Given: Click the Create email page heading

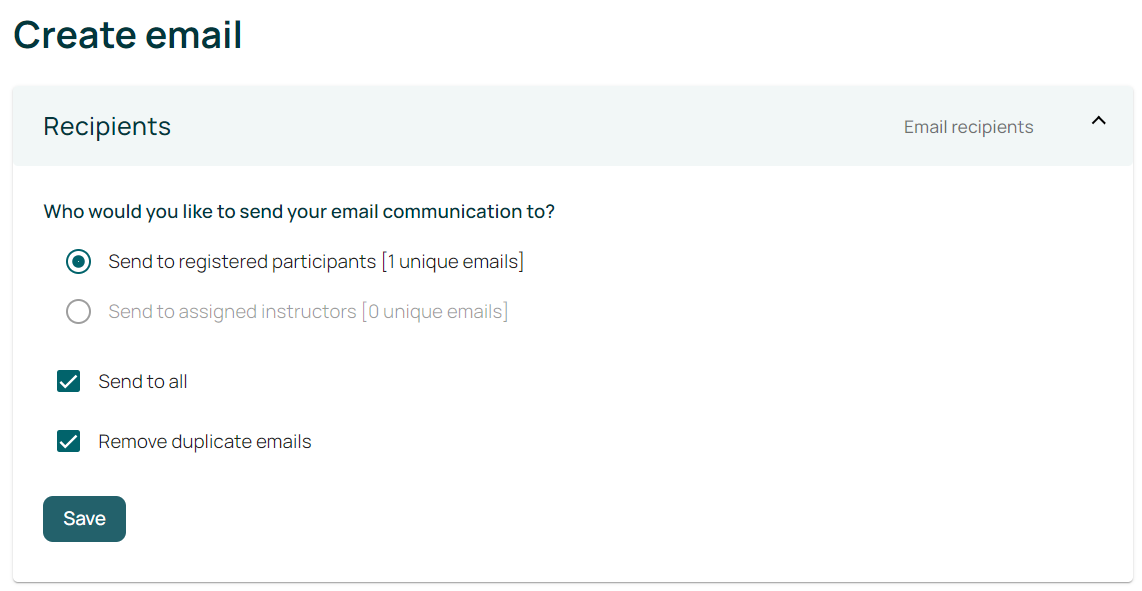Looking at the screenshot, I should [x=128, y=35].
